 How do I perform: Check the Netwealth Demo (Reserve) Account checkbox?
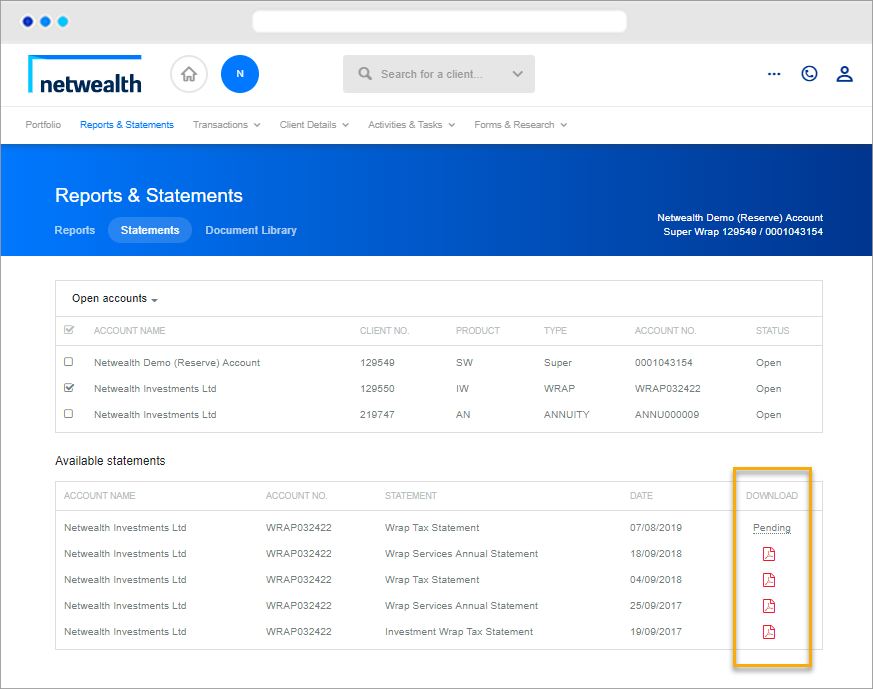[68, 362]
